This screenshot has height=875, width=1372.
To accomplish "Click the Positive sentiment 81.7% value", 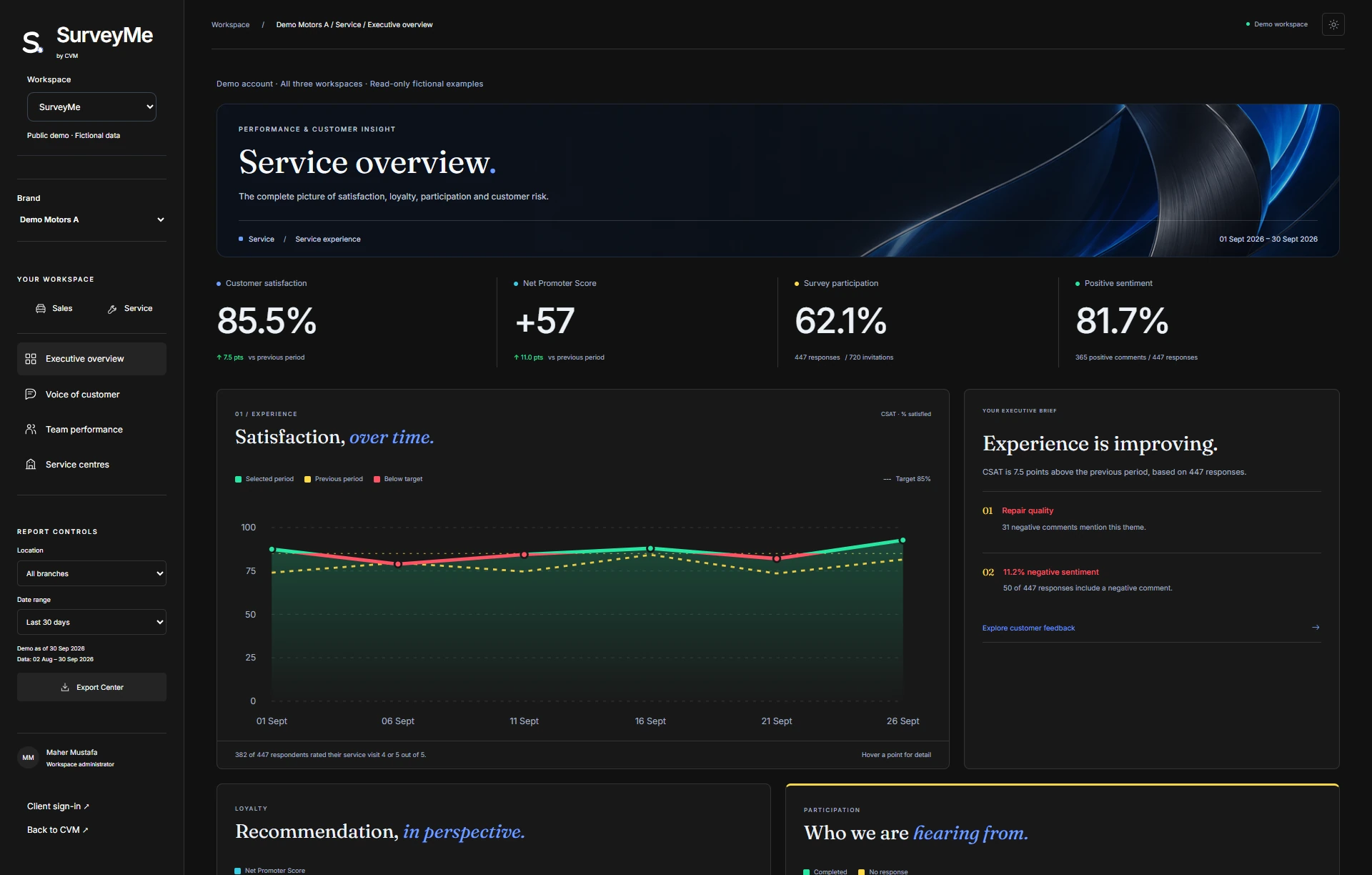I will [x=1122, y=321].
